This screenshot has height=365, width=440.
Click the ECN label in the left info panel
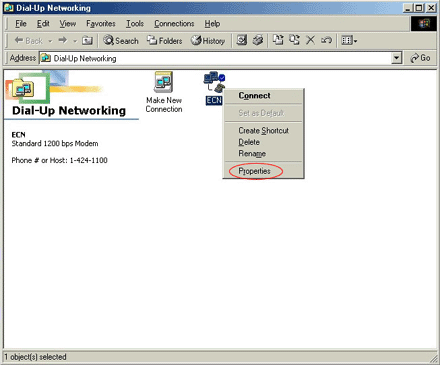(18, 135)
